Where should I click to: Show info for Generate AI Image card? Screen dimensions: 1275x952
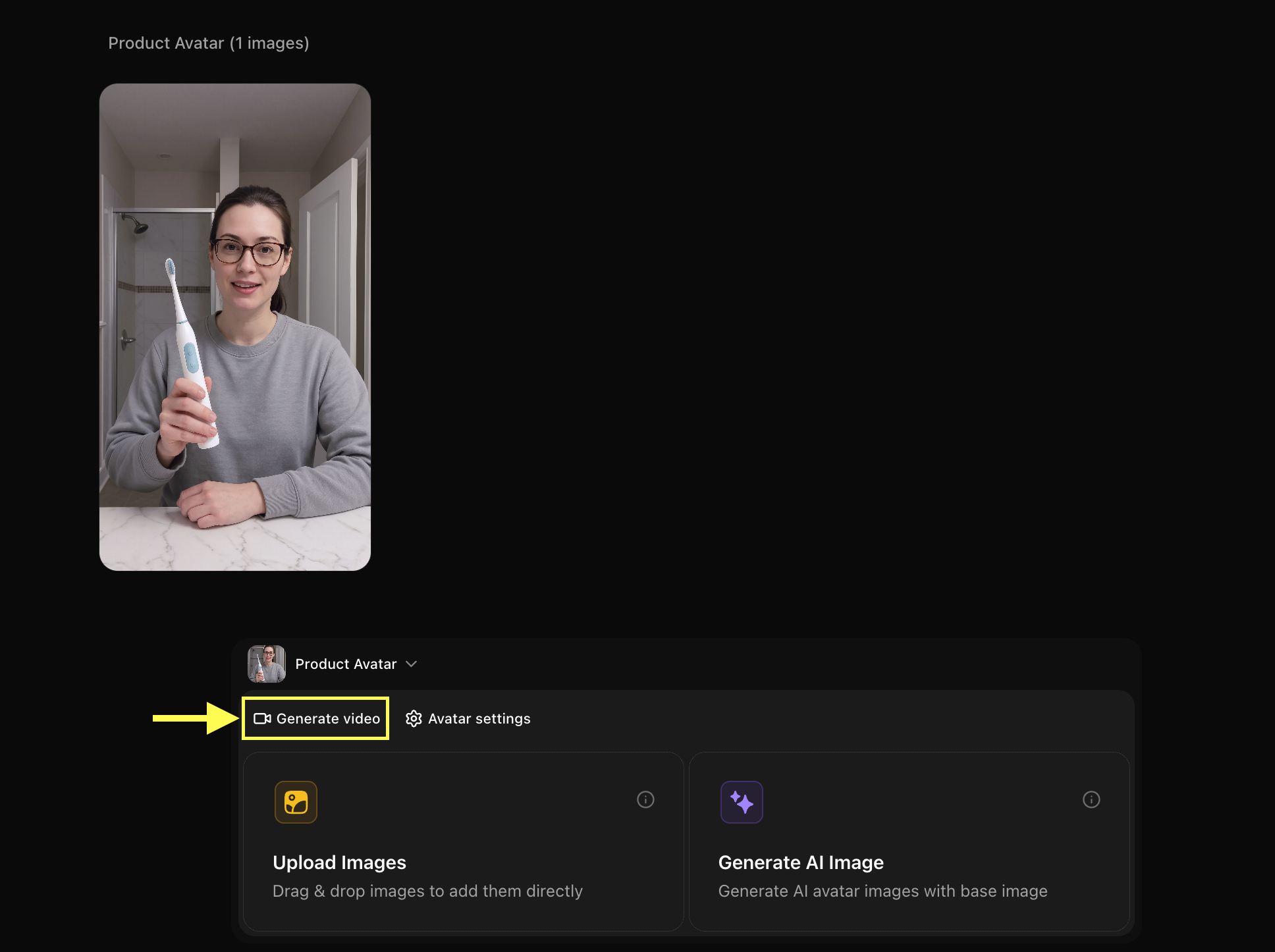[x=1091, y=799]
